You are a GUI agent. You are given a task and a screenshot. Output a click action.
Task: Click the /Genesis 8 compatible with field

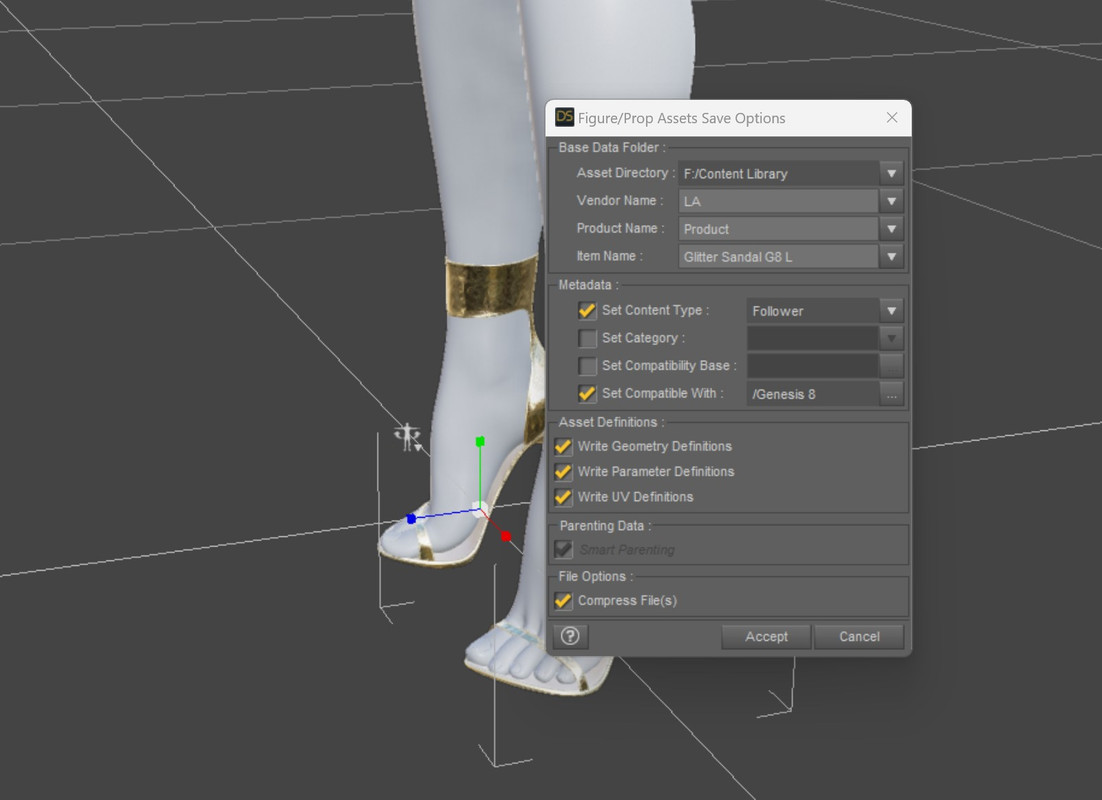point(812,394)
